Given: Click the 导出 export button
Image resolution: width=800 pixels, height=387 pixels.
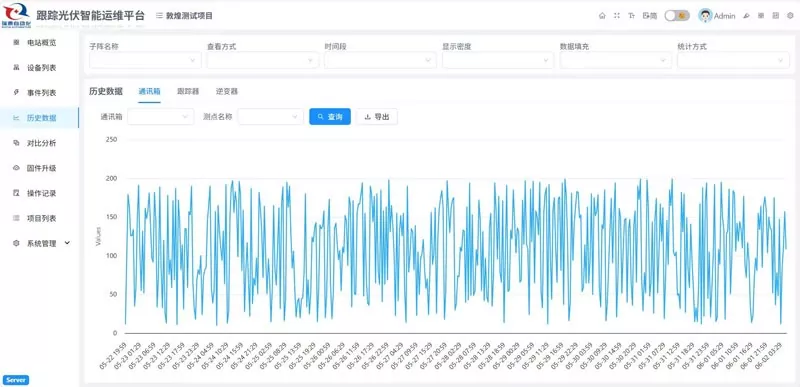Looking at the screenshot, I should tap(377, 117).
